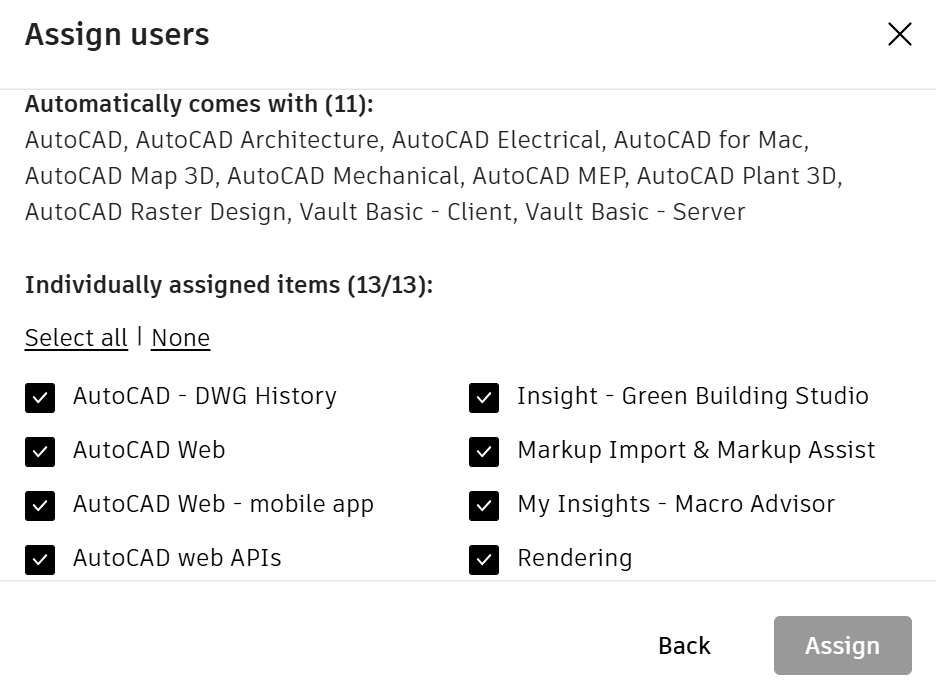
Task: Uncheck AutoCAD Web - mobile app
Action: (x=40, y=506)
